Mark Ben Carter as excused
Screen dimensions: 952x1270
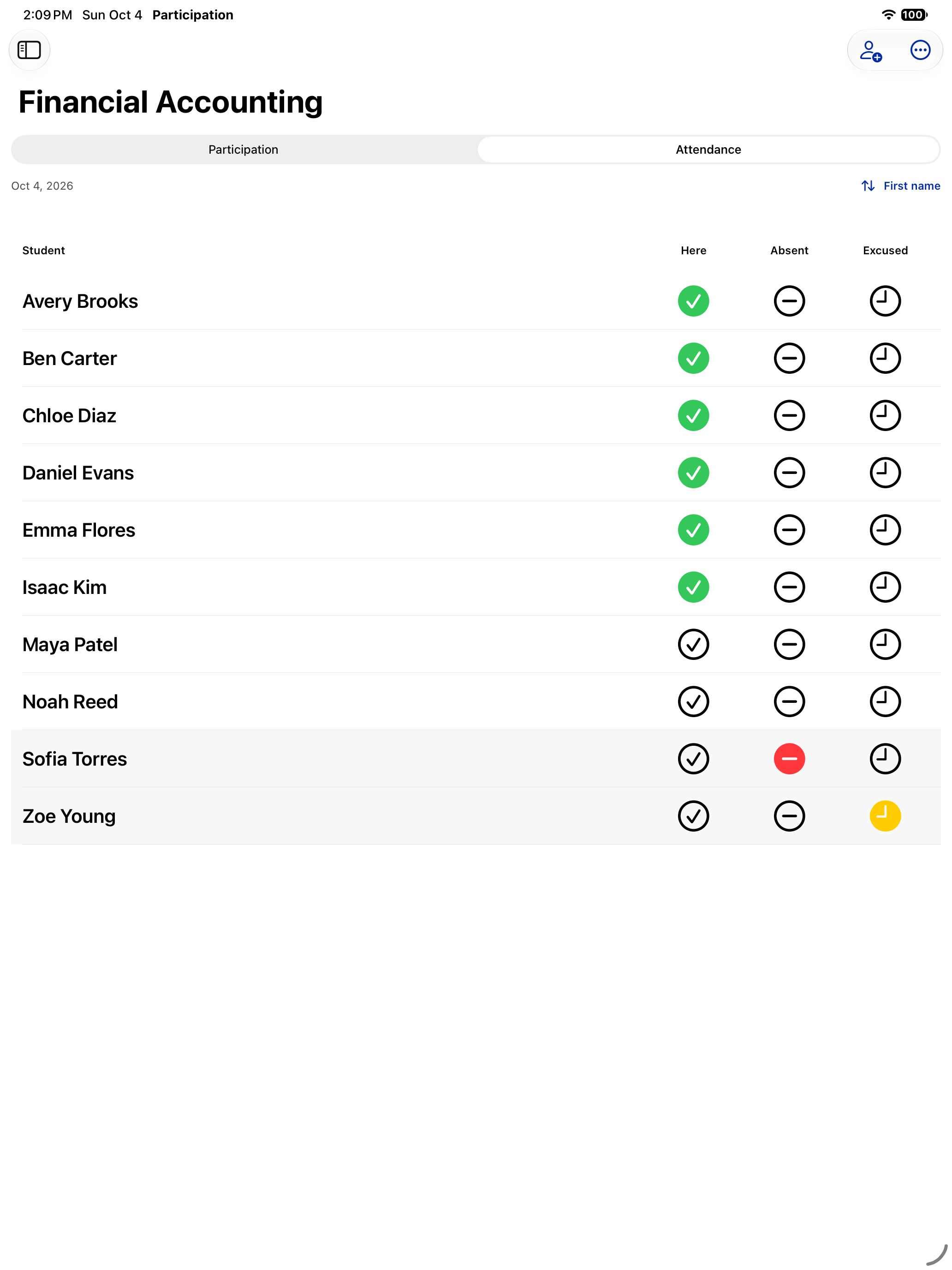885,358
